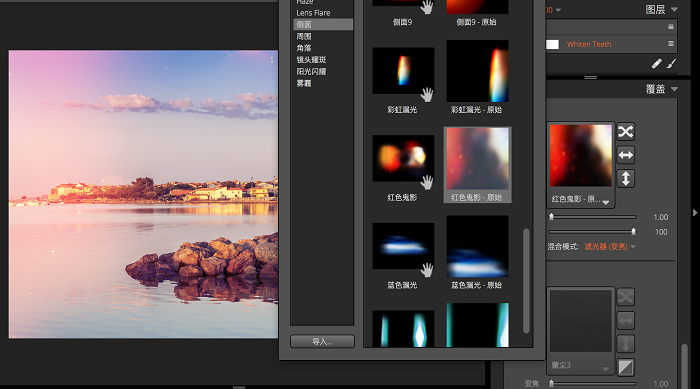
Task: Click the favorite hand icon on 彩虹漏光
Action: point(427,94)
